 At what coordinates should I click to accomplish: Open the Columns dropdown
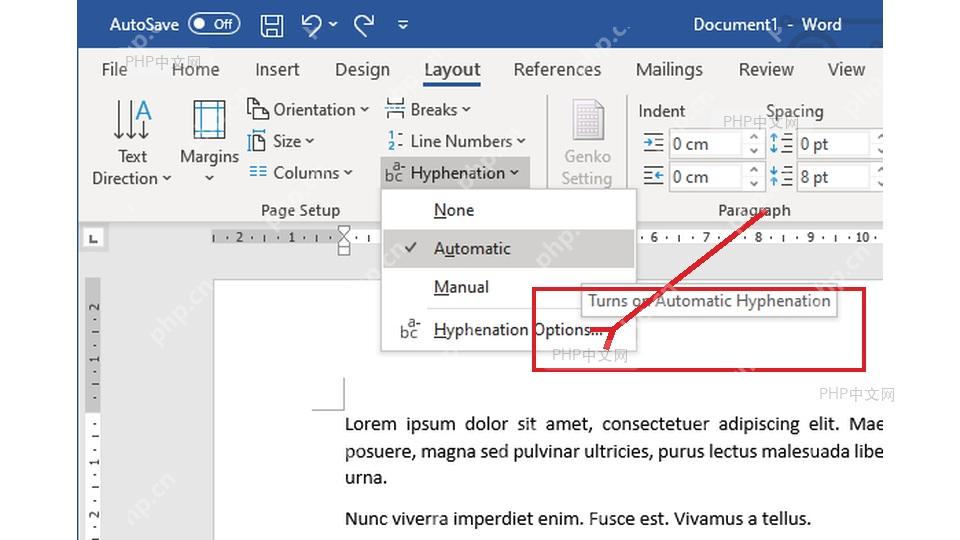(x=301, y=173)
